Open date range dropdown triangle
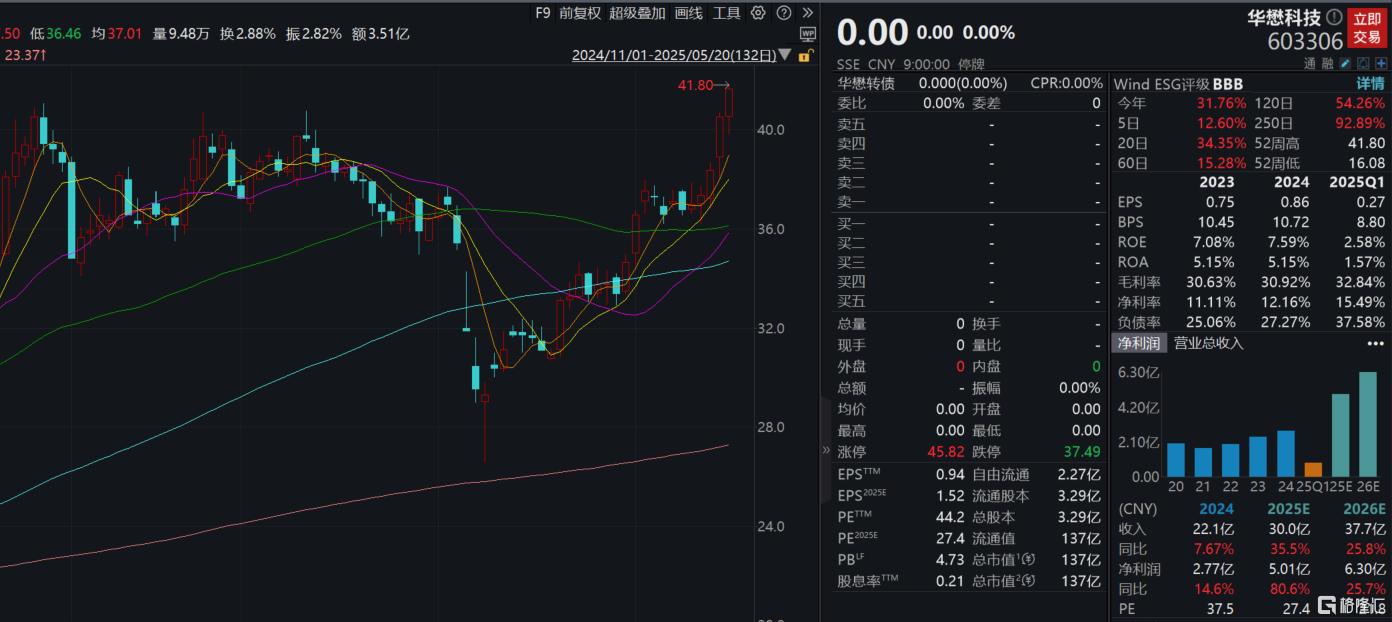This screenshot has width=1392, height=622. point(784,56)
